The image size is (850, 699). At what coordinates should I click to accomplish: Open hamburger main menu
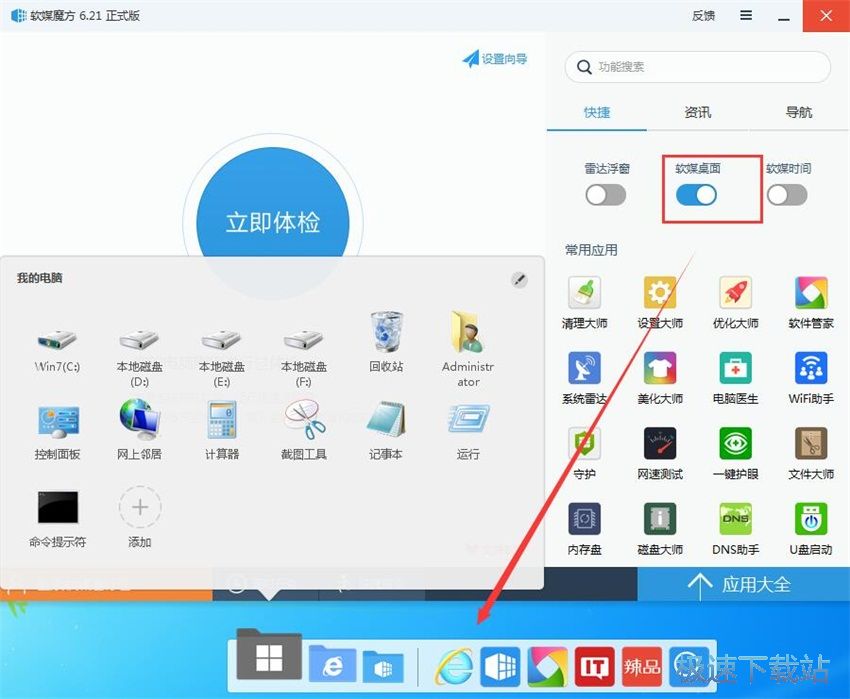pyautogui.click(x=746, y=15)
